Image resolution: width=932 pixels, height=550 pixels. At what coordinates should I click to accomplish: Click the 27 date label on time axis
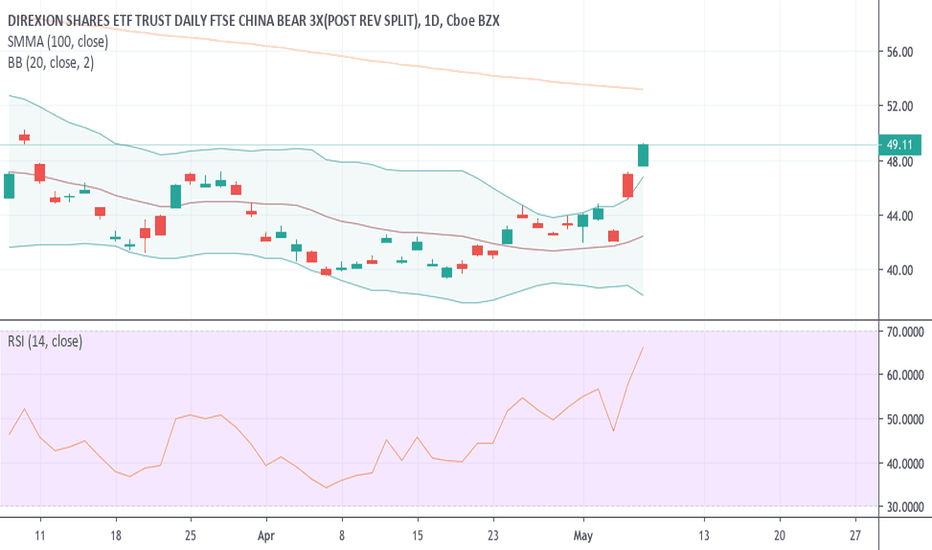pyautogui.click(x=855, y=536)
